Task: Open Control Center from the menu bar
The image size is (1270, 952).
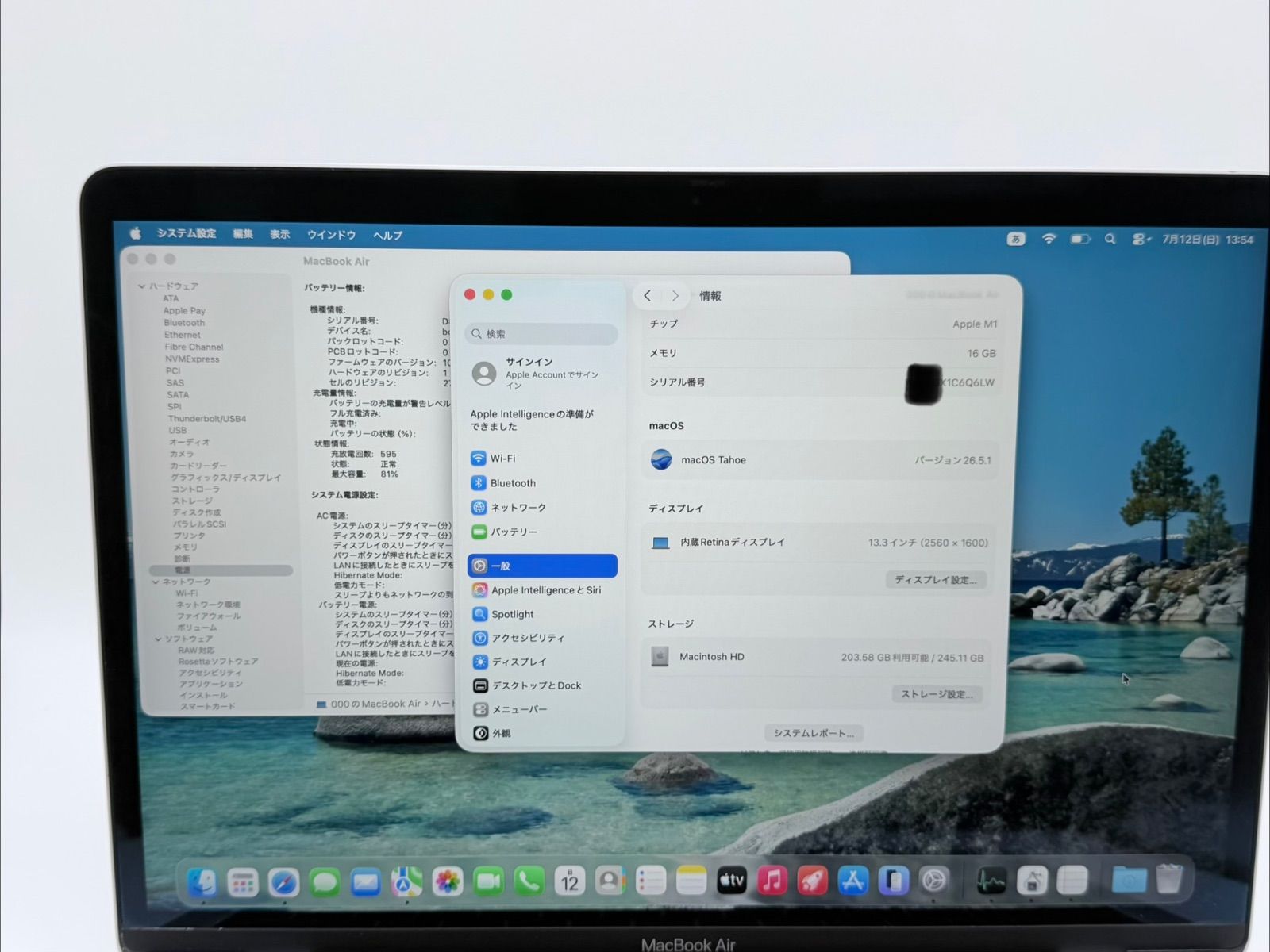Action: tap(1140, 239)
